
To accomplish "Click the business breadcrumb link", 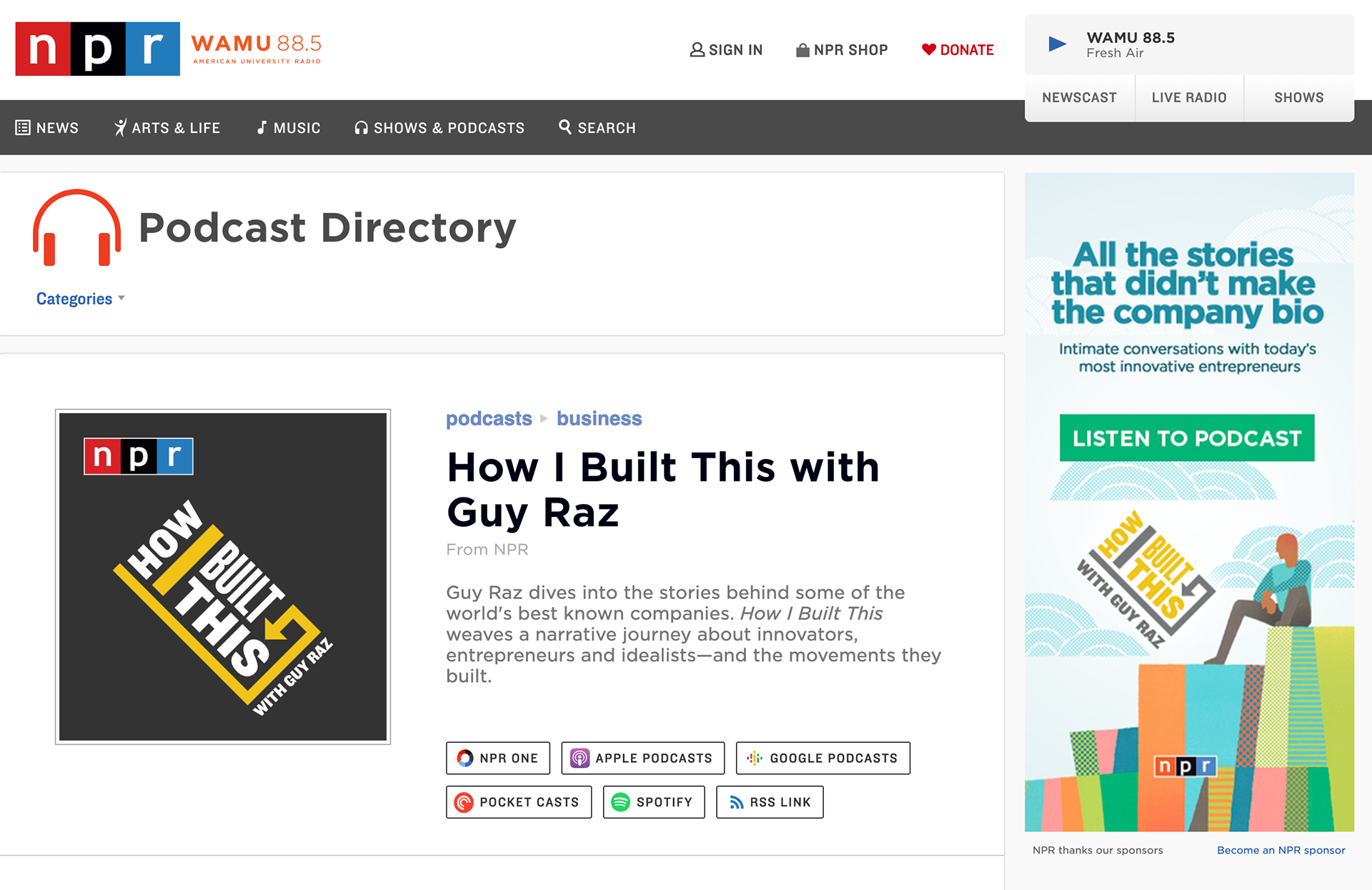I will click(600, 419).
